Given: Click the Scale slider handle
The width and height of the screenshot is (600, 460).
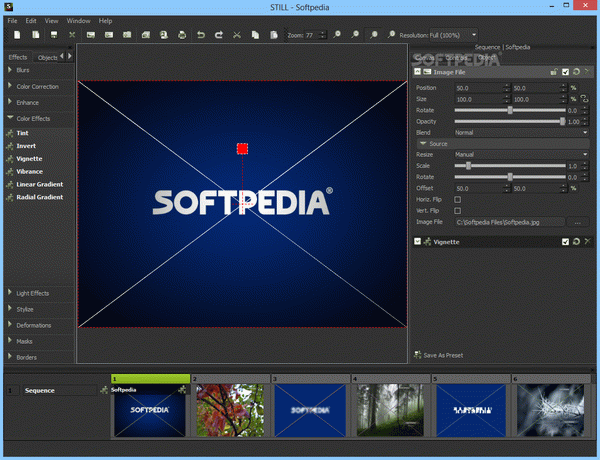Looking at the screenshot, I should point(468,166).
